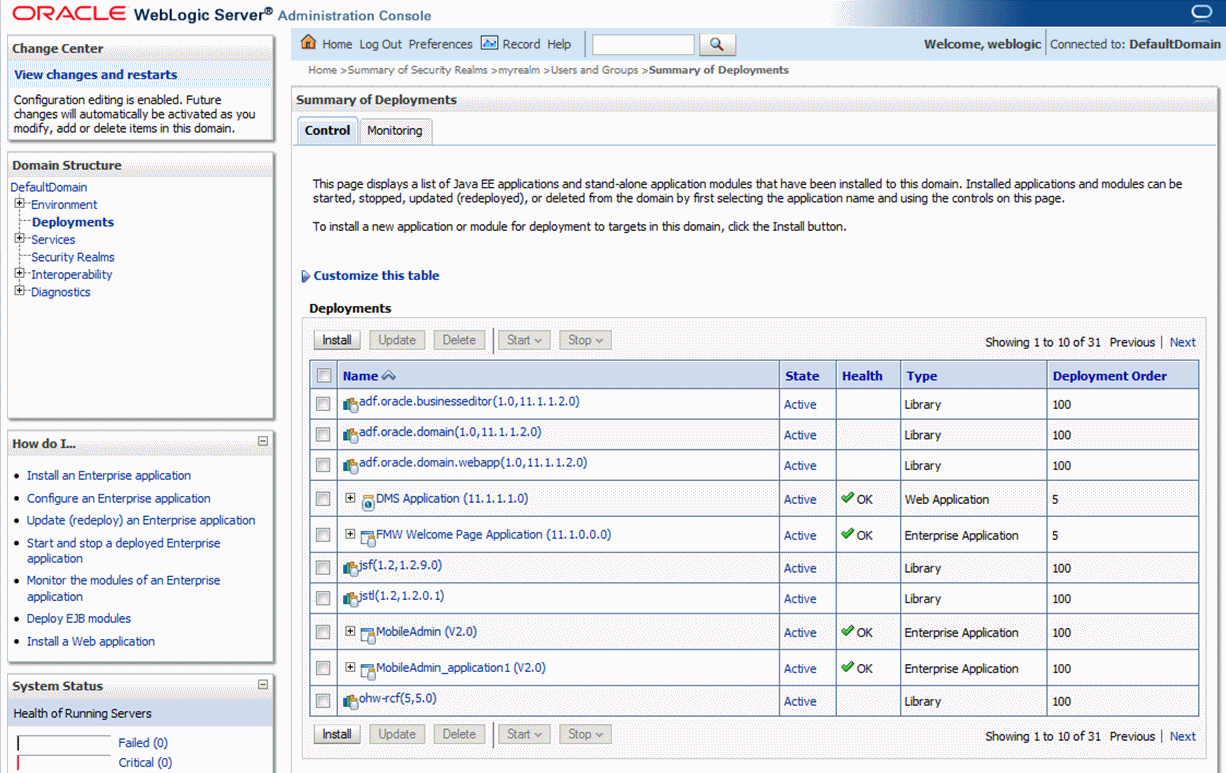Click the library icon beside jsf(1.2,1.2.9.0)
The image size is (1226, 773).
[x=350, y=569]
